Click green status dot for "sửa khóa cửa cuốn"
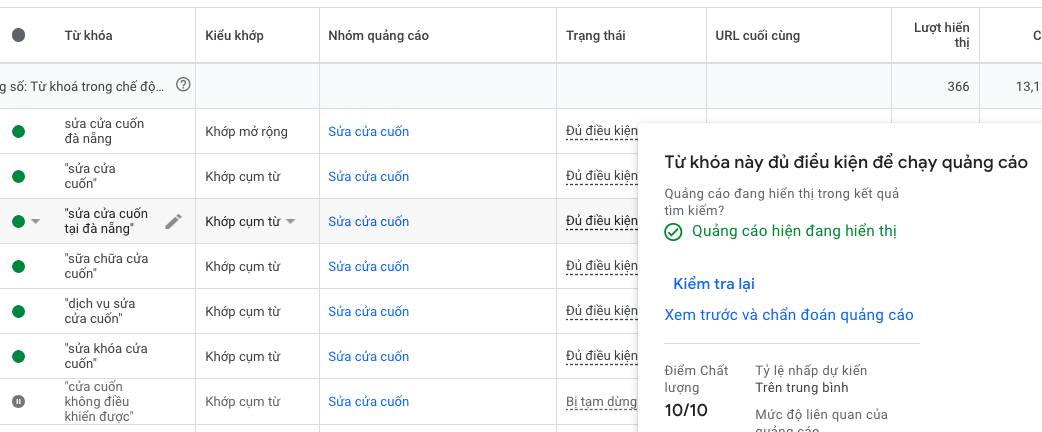This screenshot has height=432, width=1042. (x=18, y=356)
